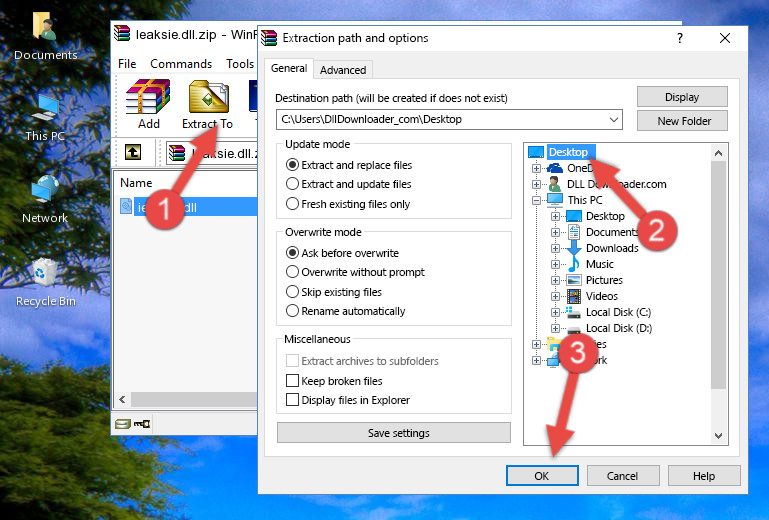Open the Tools menu in WinRAR
Image resolution: width=769 pixels, height=520 pixels.
[240, 64]
